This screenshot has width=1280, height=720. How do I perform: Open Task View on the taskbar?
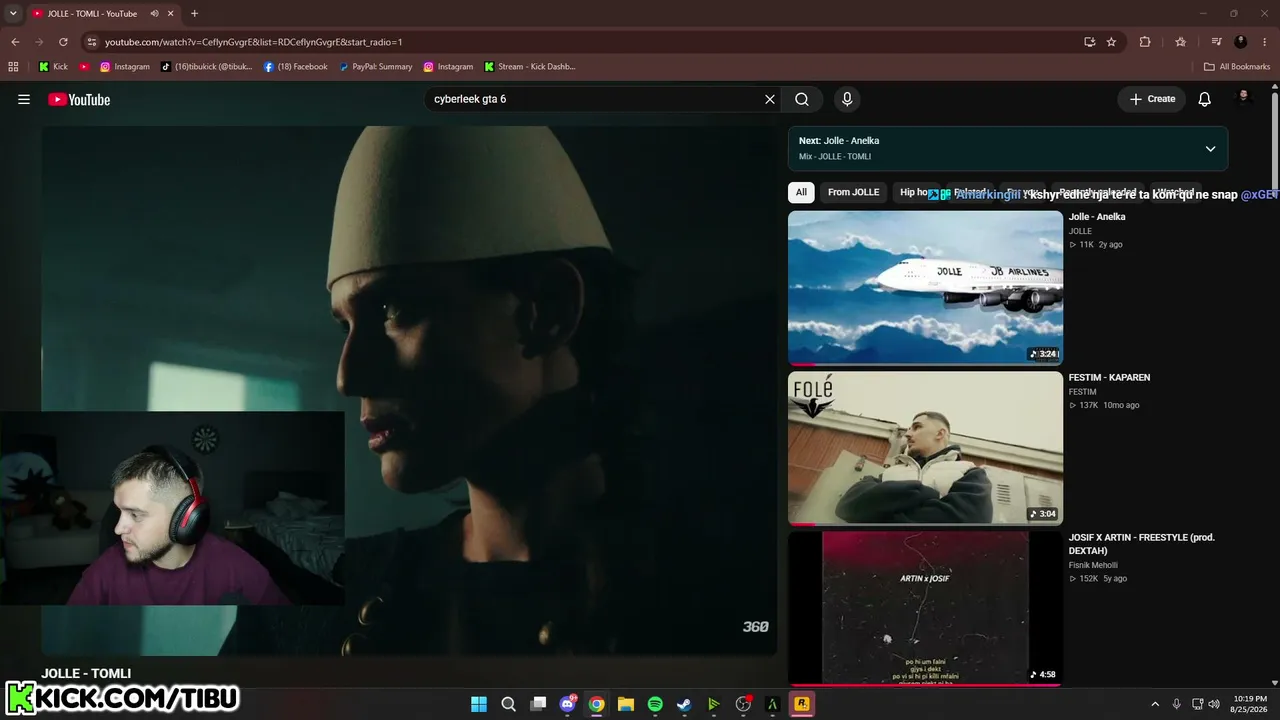[538, 704]
